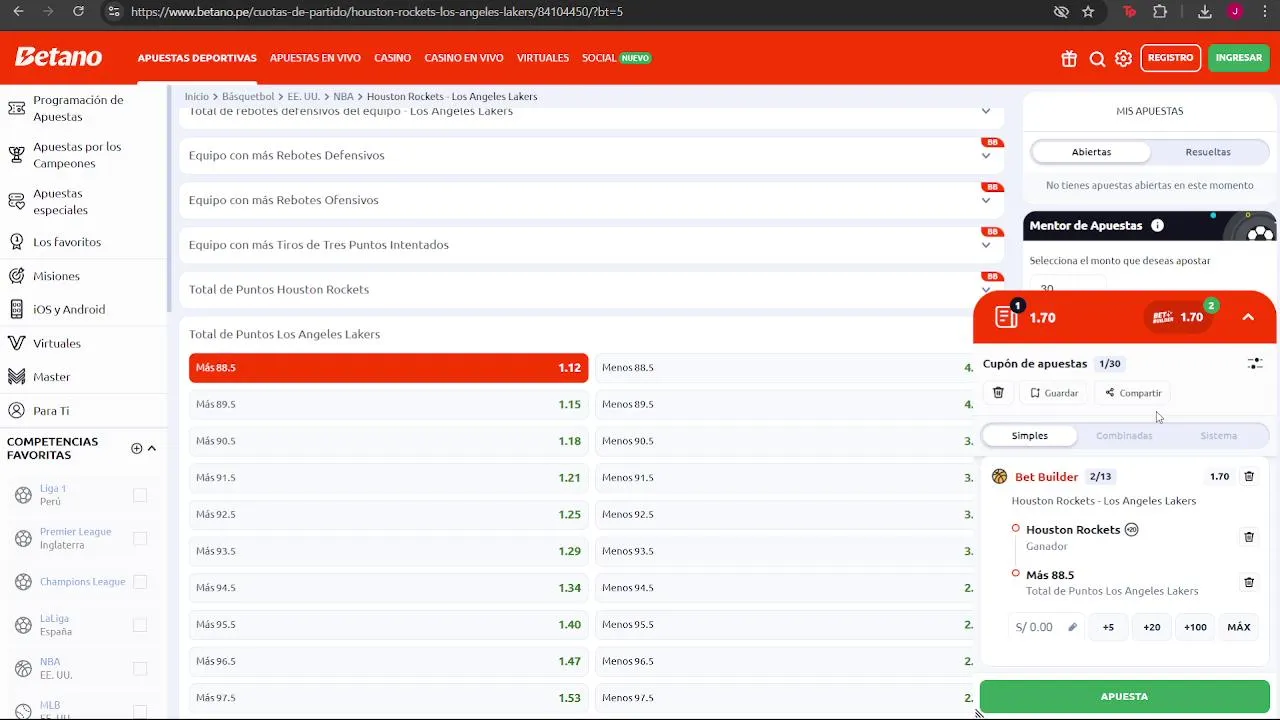Screen dimensions: 1280x720
Task: Toggle Abiertas in Mis Apuestas
Action: point(1091,152)
